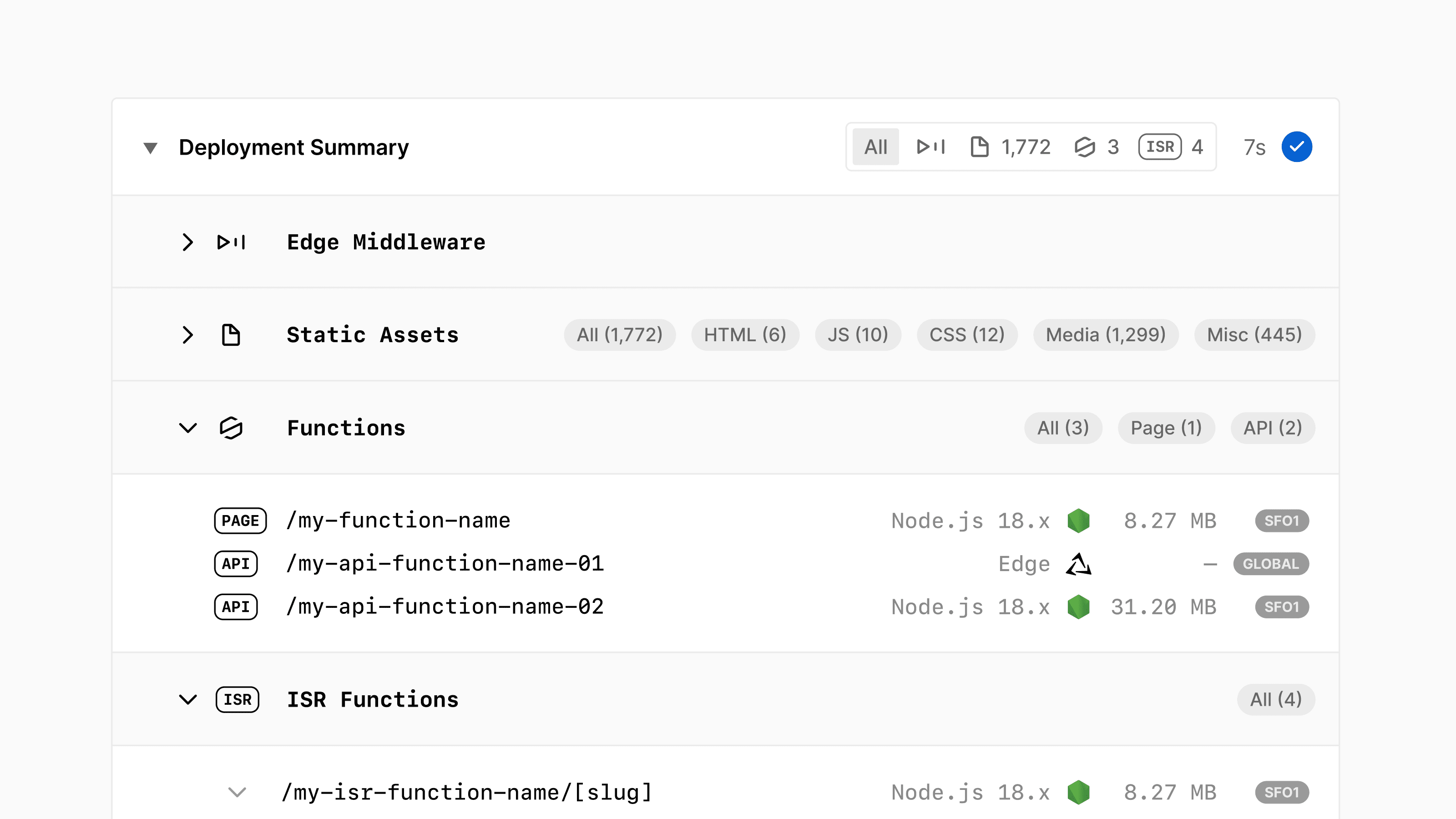This screenshot has height=819, width=1456.
Task: Click the Static Assets file icon
Action: coord(231,335)
